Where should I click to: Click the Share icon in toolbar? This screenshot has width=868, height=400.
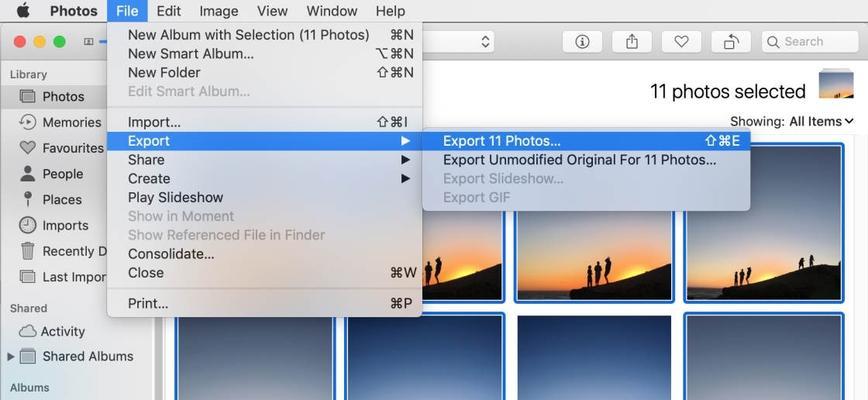tap(632, 41)
